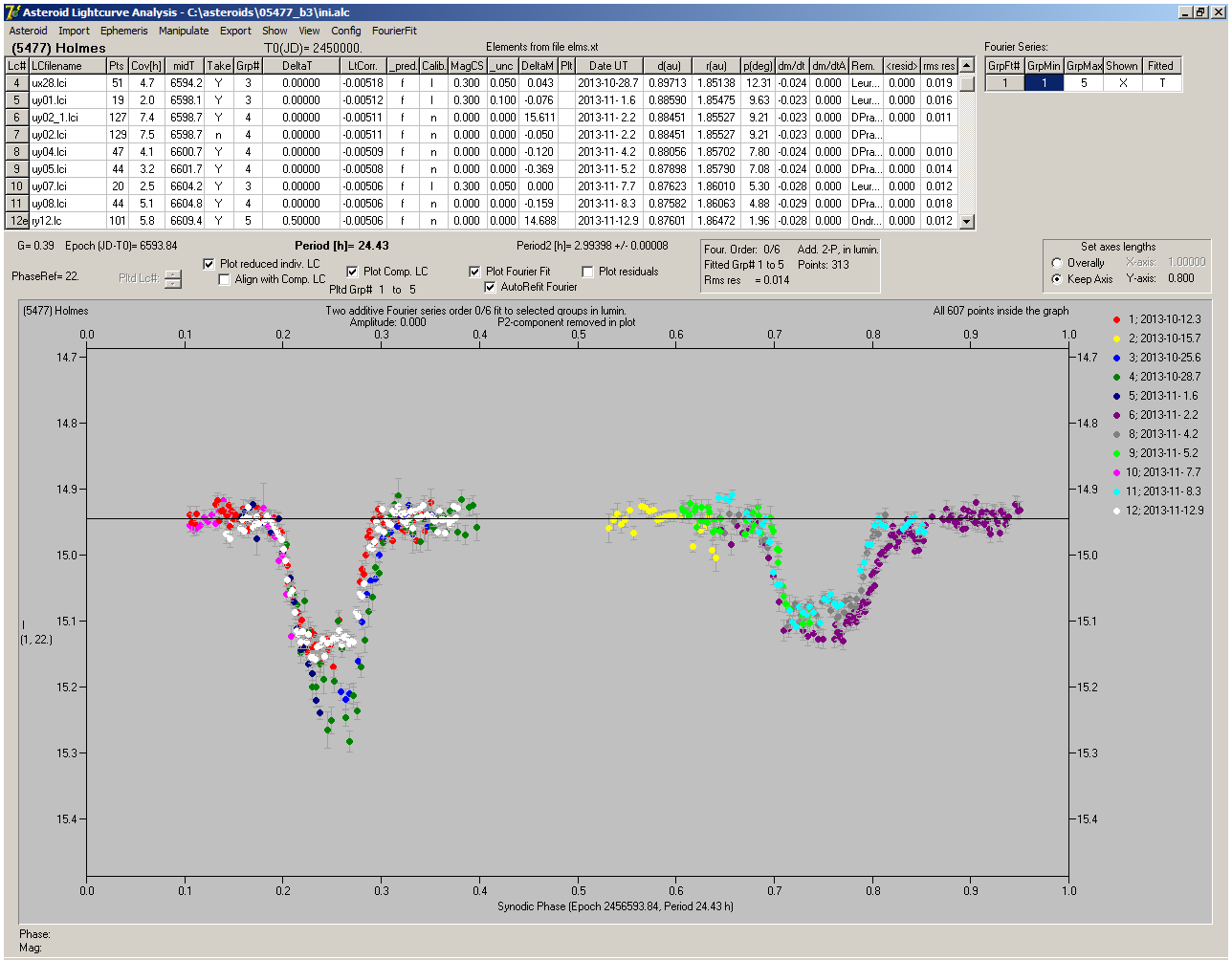Click the rms res column header
The image size is (1232, 960).
click(x=939, y=66)
